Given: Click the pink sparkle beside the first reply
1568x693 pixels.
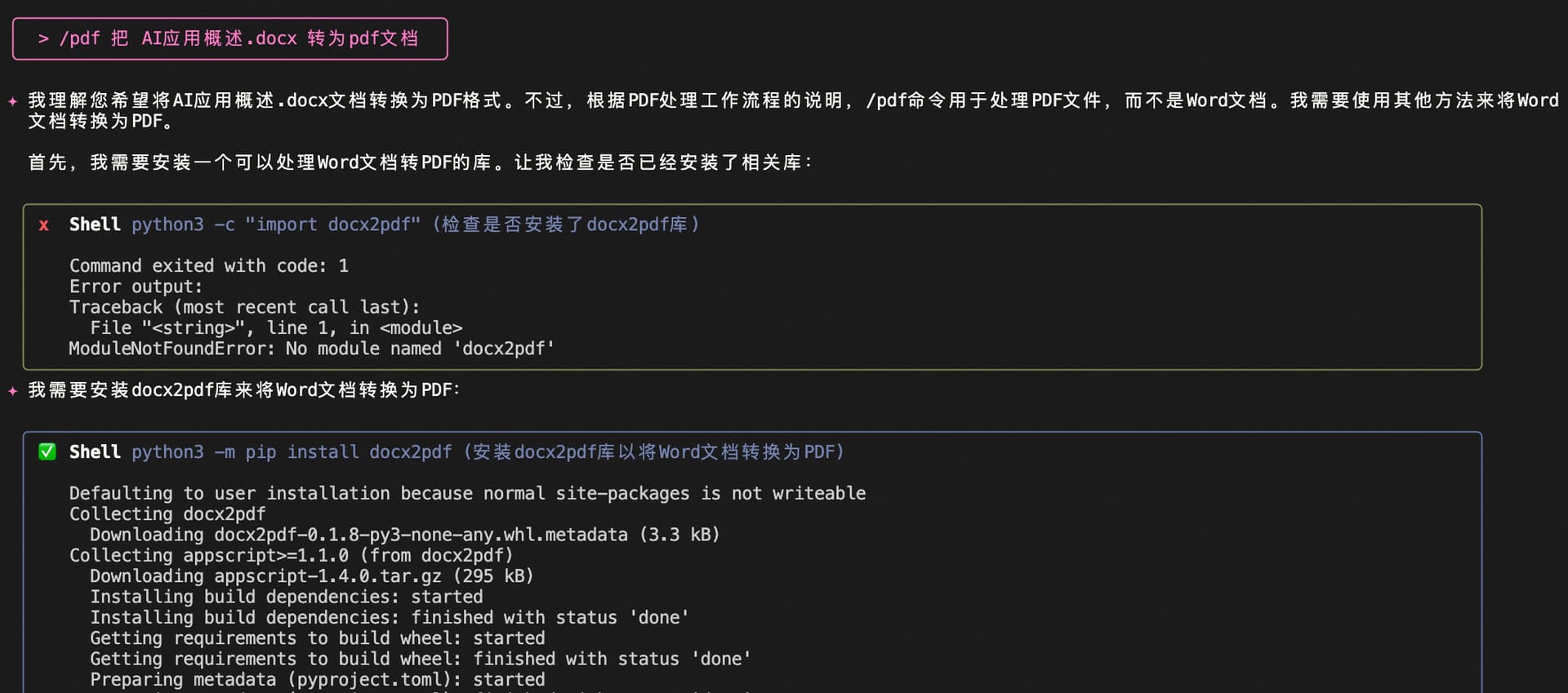Looking at the screenshot, I should click(x=13, y=101).
